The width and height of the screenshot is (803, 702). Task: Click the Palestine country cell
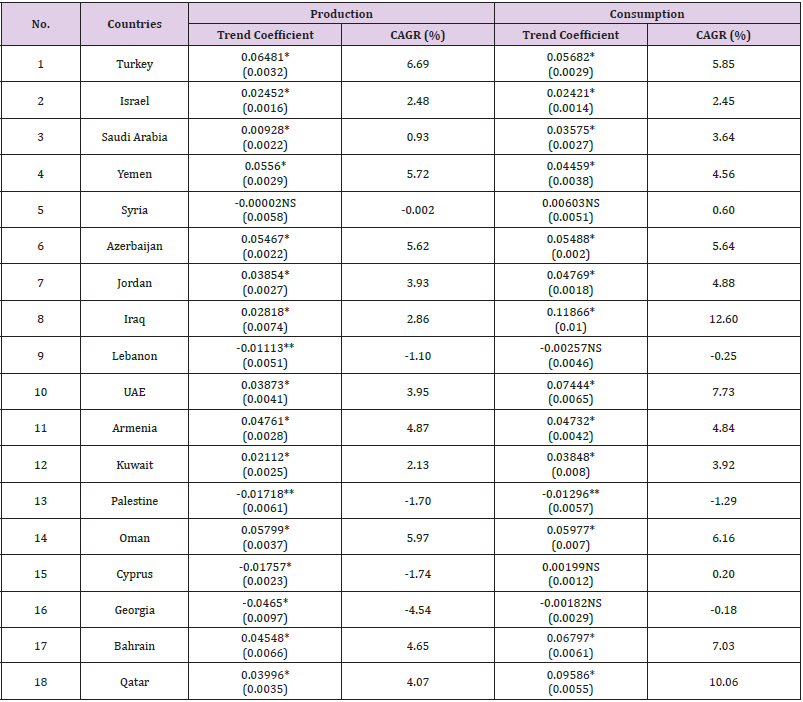134,501
